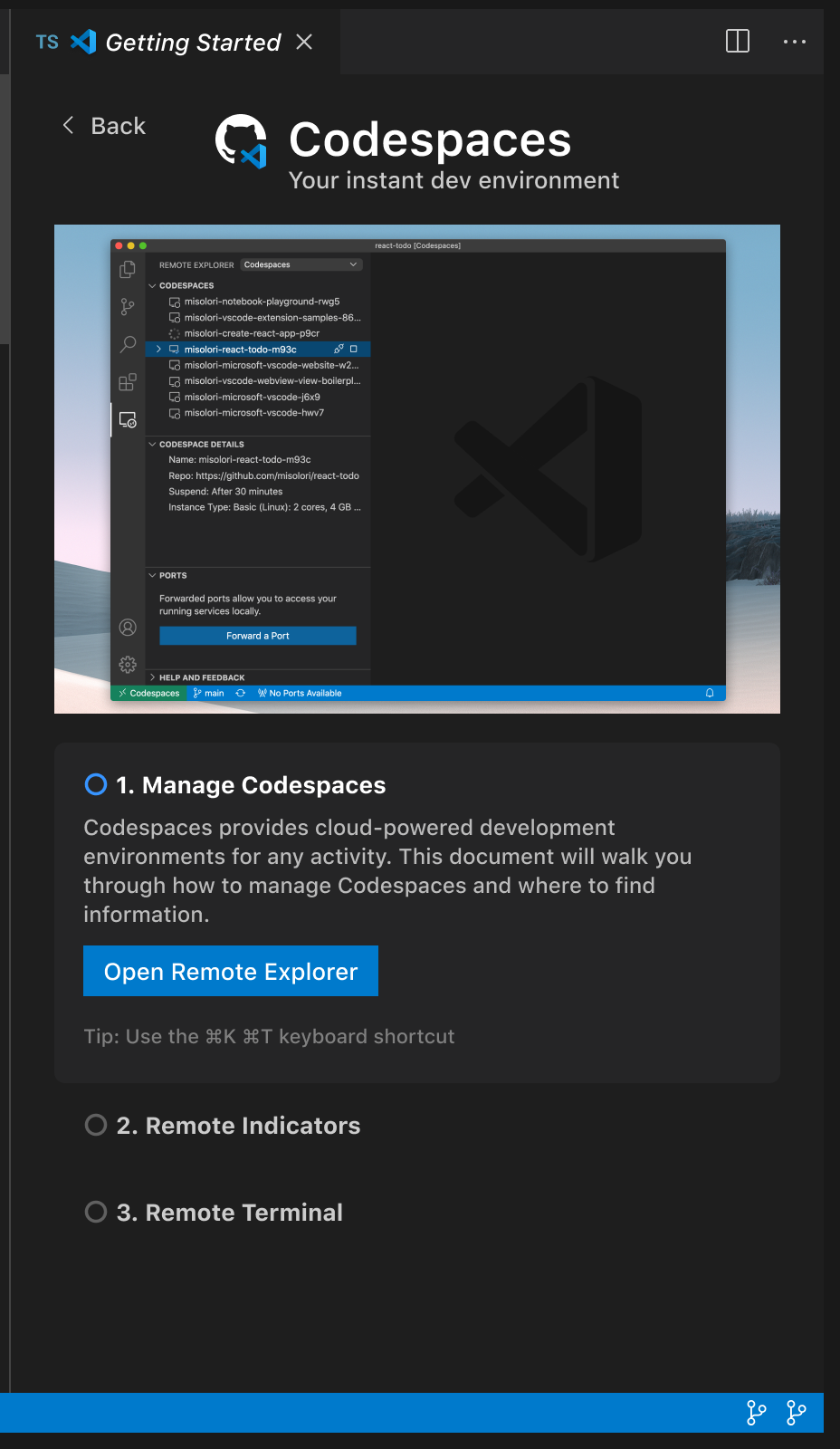Click the Back label
840x1449 pixels.
point(119,126)
